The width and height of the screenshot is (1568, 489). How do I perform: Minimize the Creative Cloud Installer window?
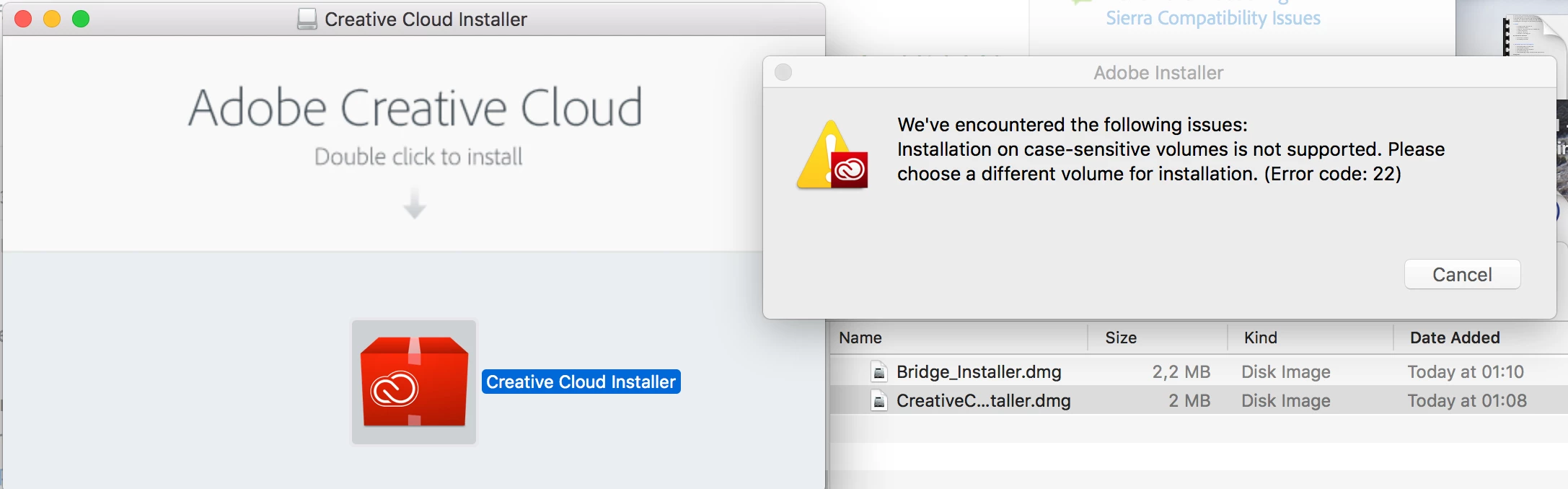point(52,19)
